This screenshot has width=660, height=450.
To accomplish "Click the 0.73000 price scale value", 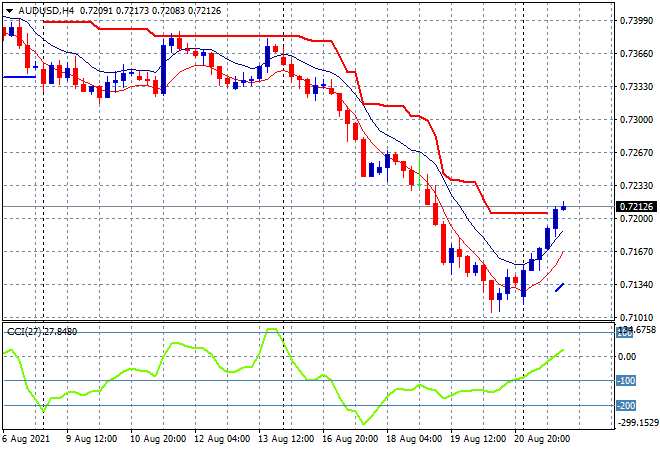I will [636, 120].
